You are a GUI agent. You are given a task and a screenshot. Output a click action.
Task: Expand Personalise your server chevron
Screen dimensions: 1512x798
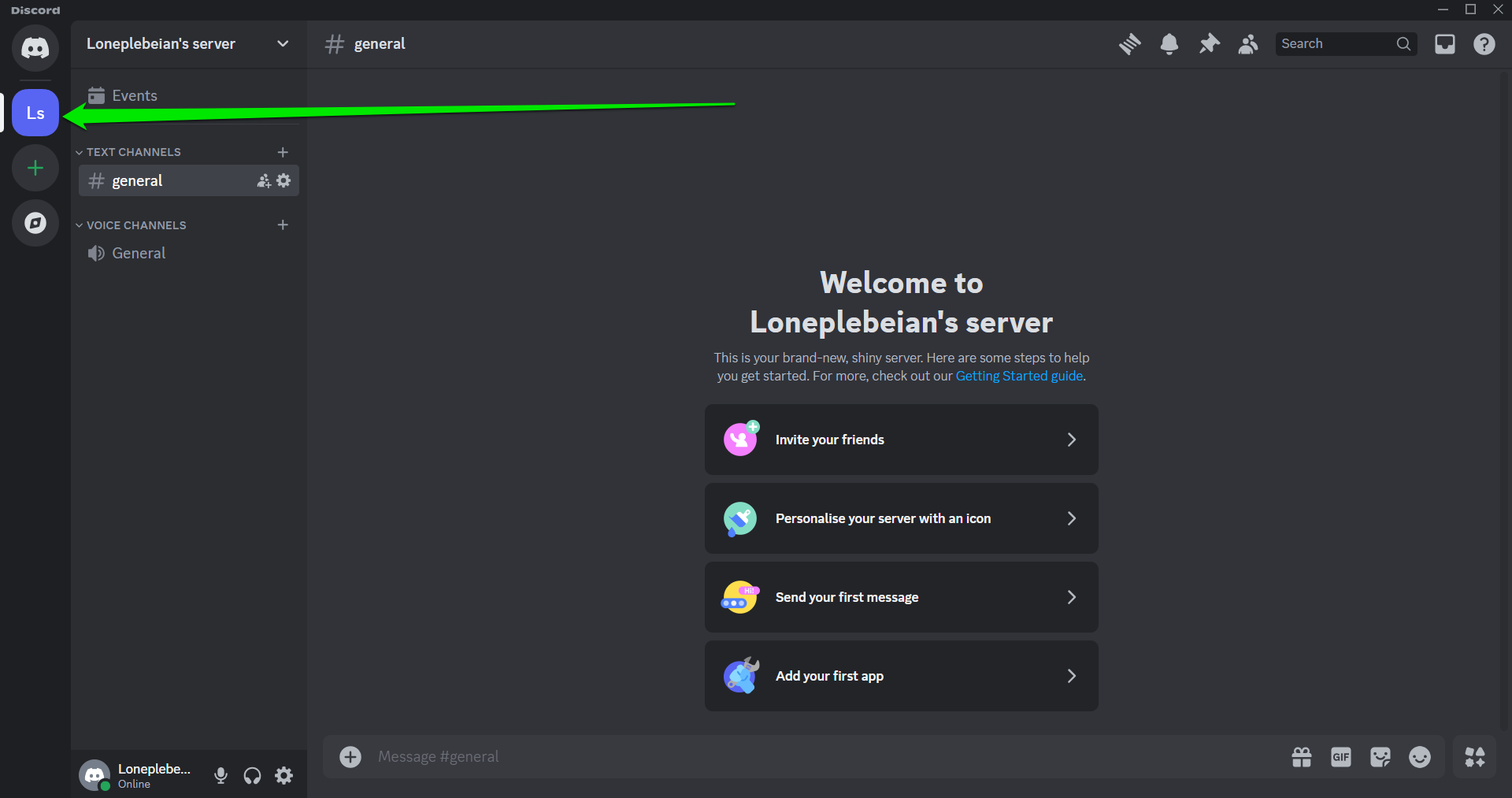[x=1071, y=518]
